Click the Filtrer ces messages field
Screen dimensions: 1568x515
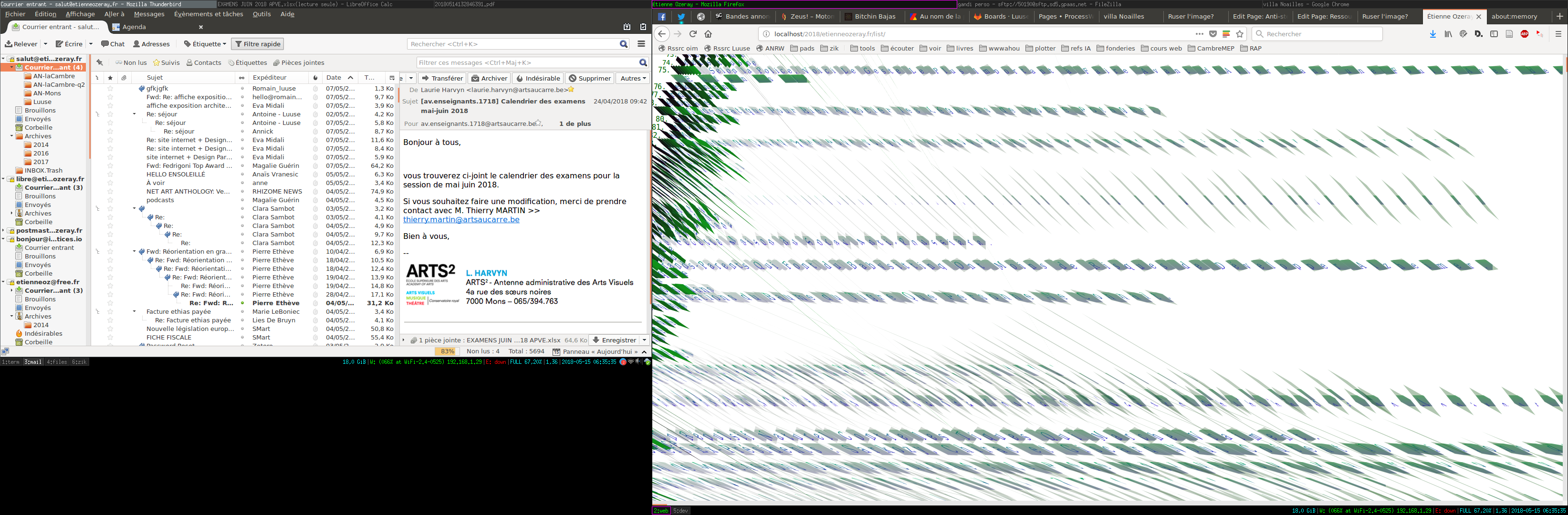(x=527, y=62)
